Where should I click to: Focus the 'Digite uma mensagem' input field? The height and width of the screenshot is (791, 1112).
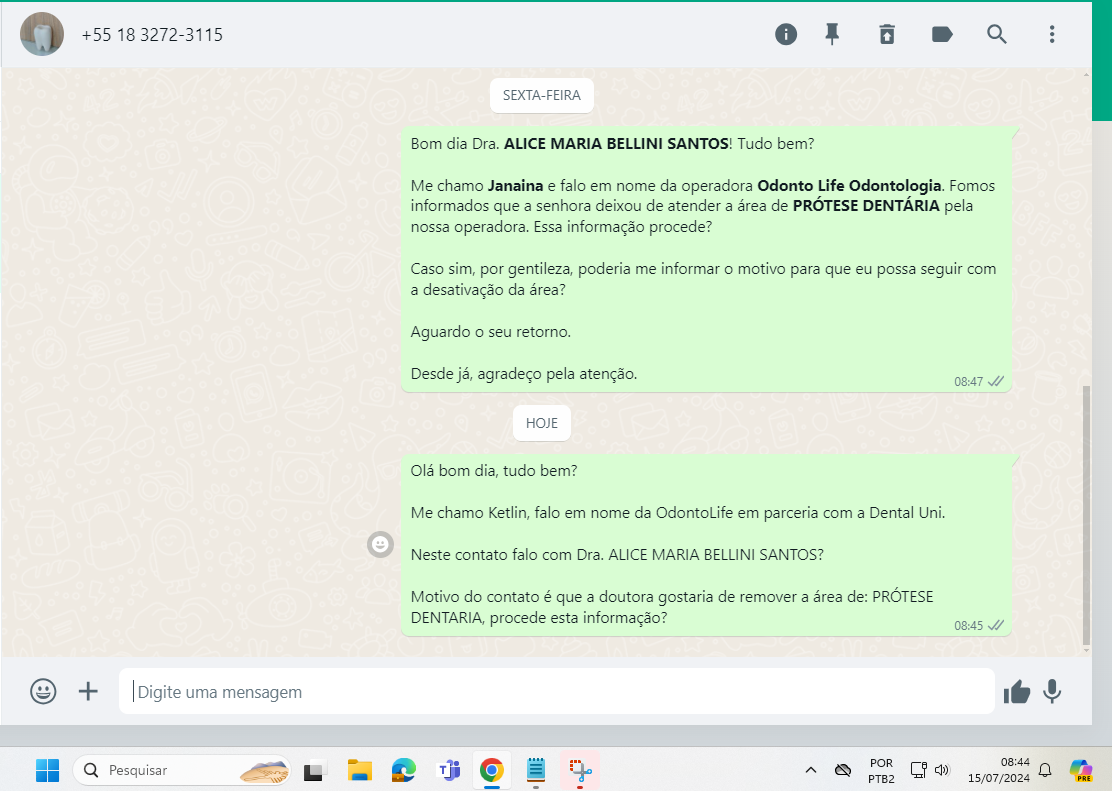click(557, 691)
